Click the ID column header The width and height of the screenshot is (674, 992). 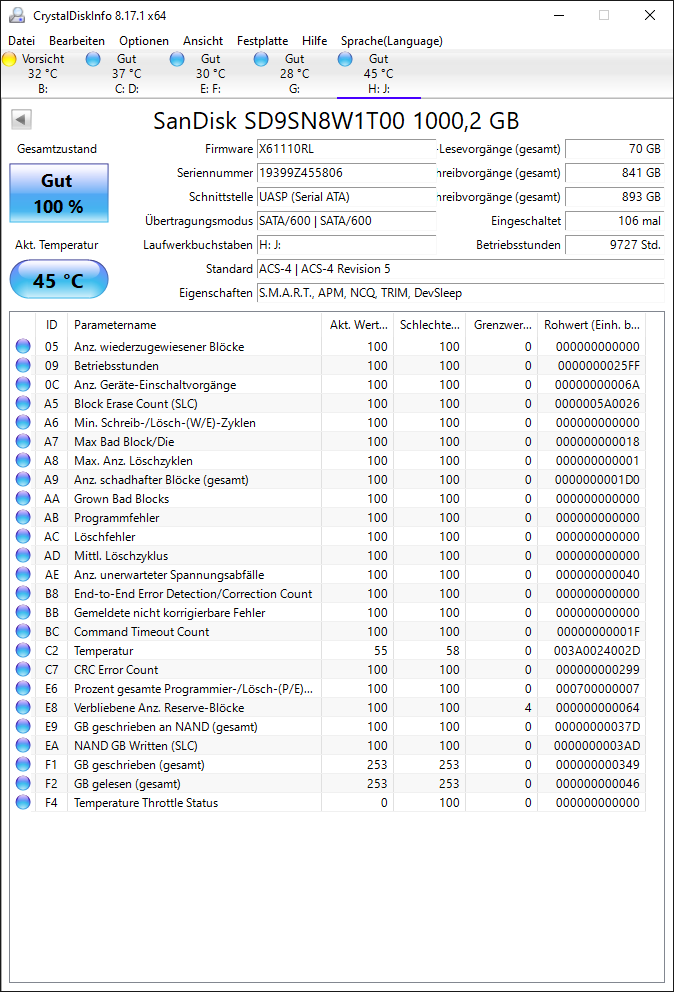pos(51,325)
